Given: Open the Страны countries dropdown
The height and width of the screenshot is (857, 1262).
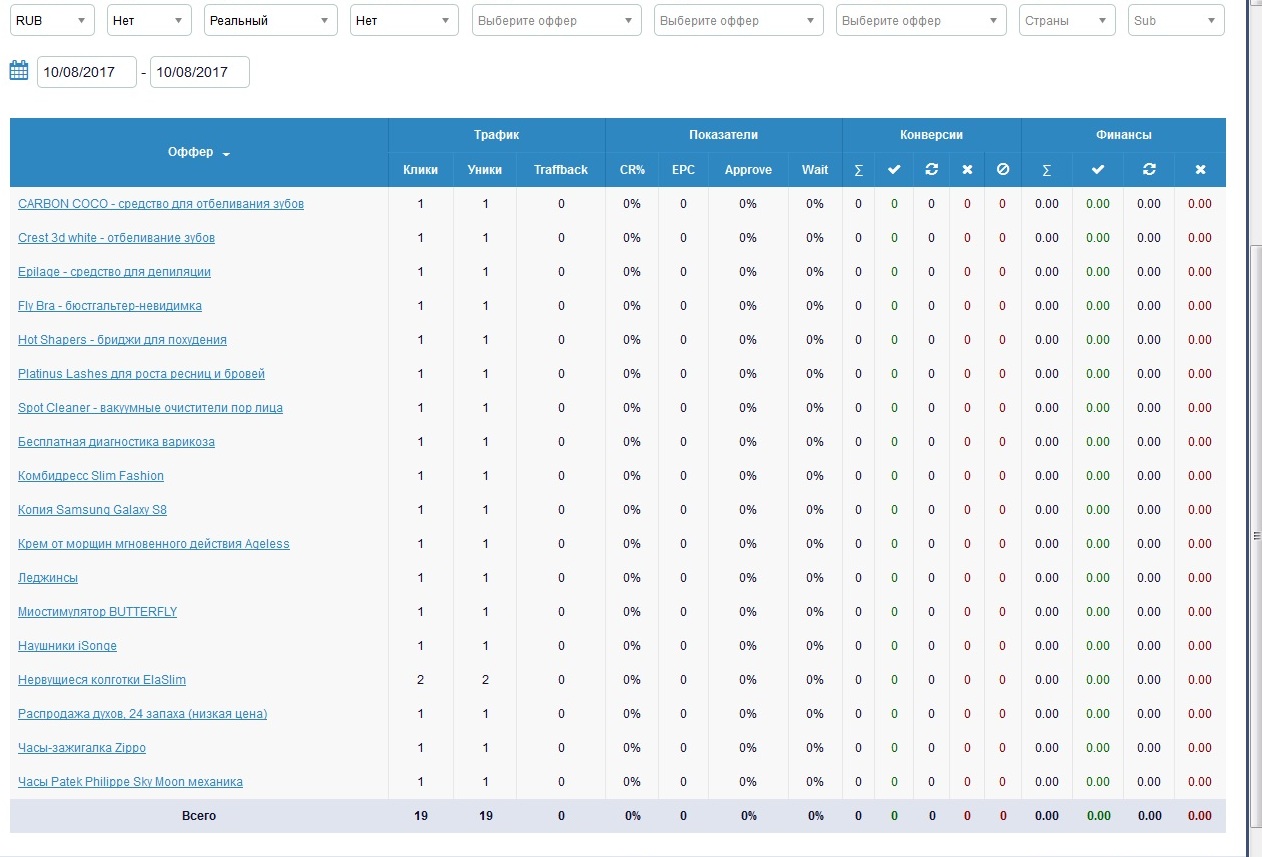Looking at the screenshot, I should click(x=1067, y=20).
